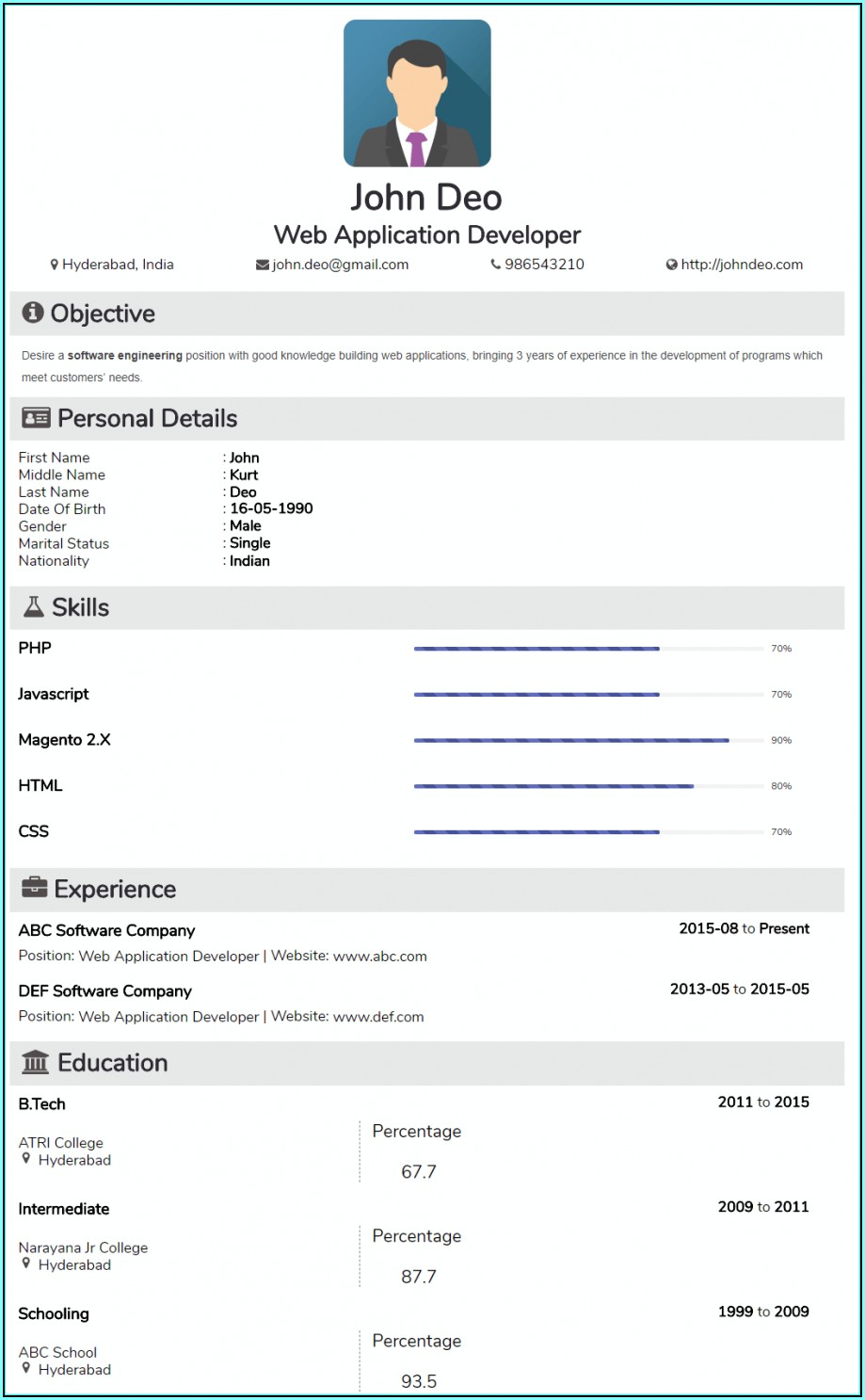Click the globe icon beside the website
865x1400 pixels.
pyautogui.click(x=672, y=265)
